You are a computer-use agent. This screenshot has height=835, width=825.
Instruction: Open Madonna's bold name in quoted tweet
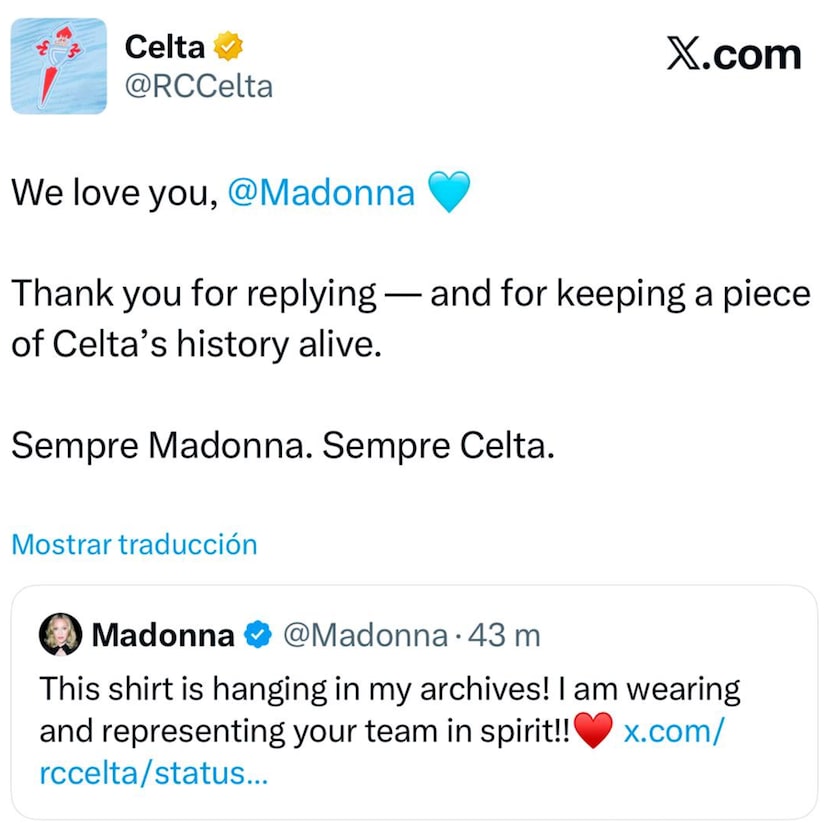(x=163, y=635)
